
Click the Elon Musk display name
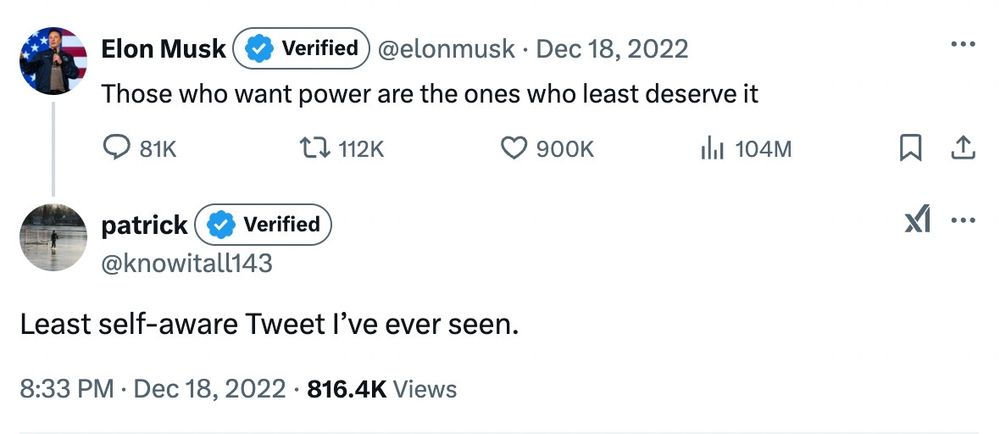click(x=163, y=48)
